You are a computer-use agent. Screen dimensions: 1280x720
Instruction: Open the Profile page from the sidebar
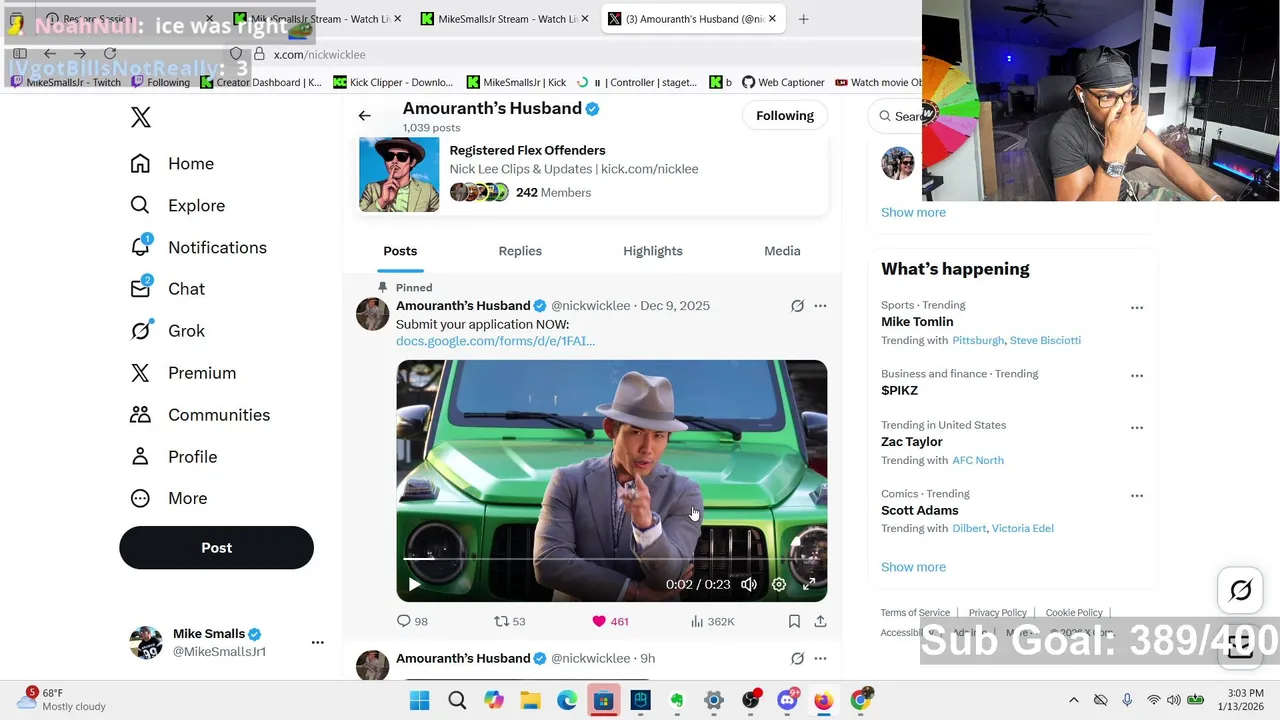[173, 457]
